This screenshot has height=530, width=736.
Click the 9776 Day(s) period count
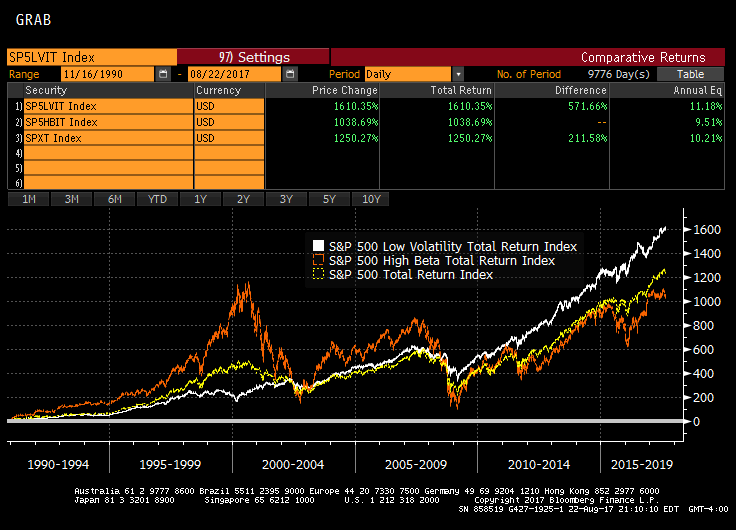click(x=619, y=74)
